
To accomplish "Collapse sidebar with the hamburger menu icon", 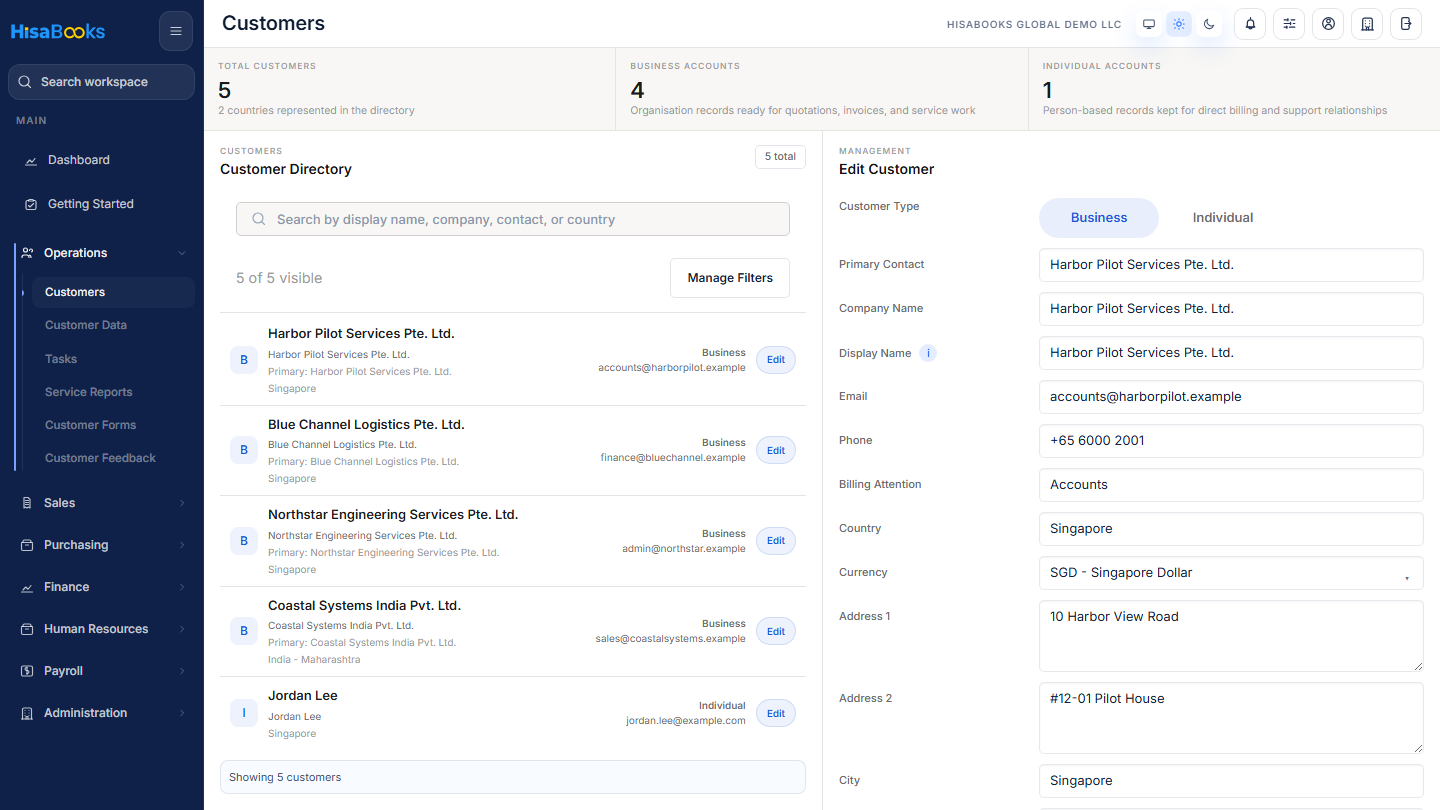I will pos(176,31).
